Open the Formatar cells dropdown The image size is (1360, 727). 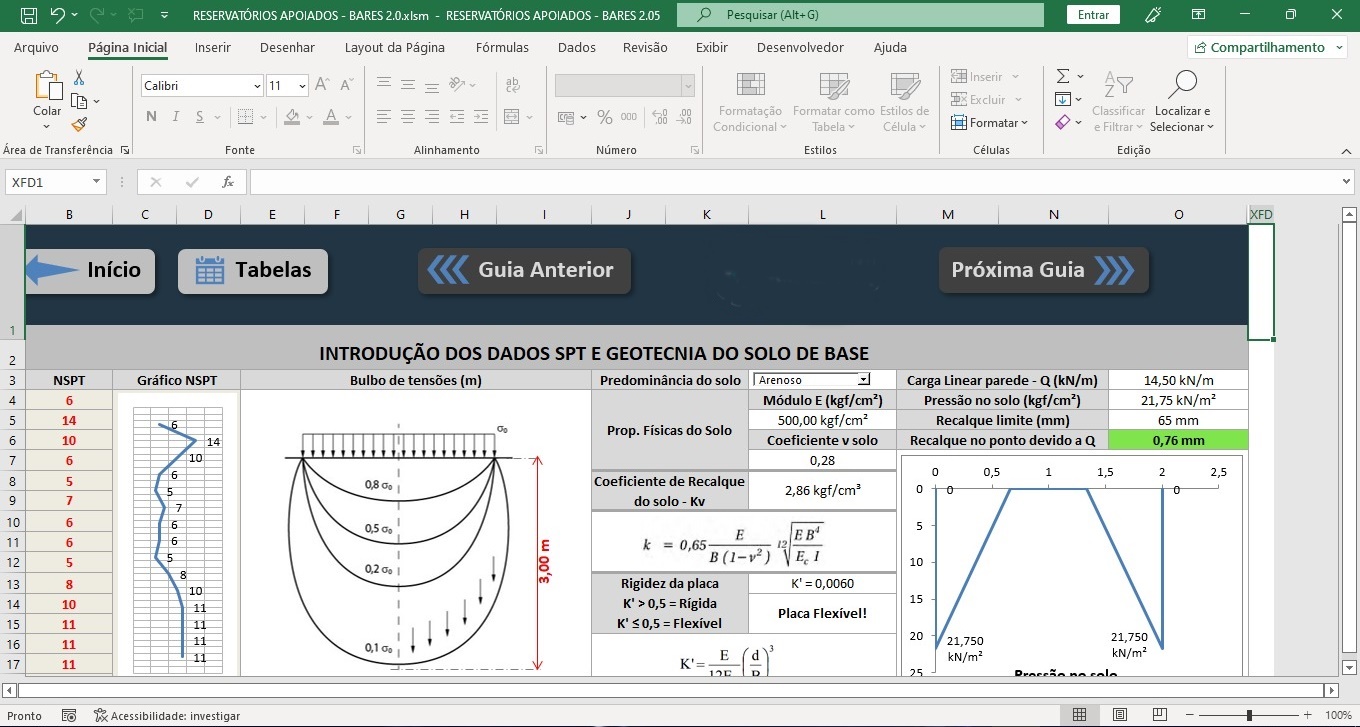[x=989, y=123]
